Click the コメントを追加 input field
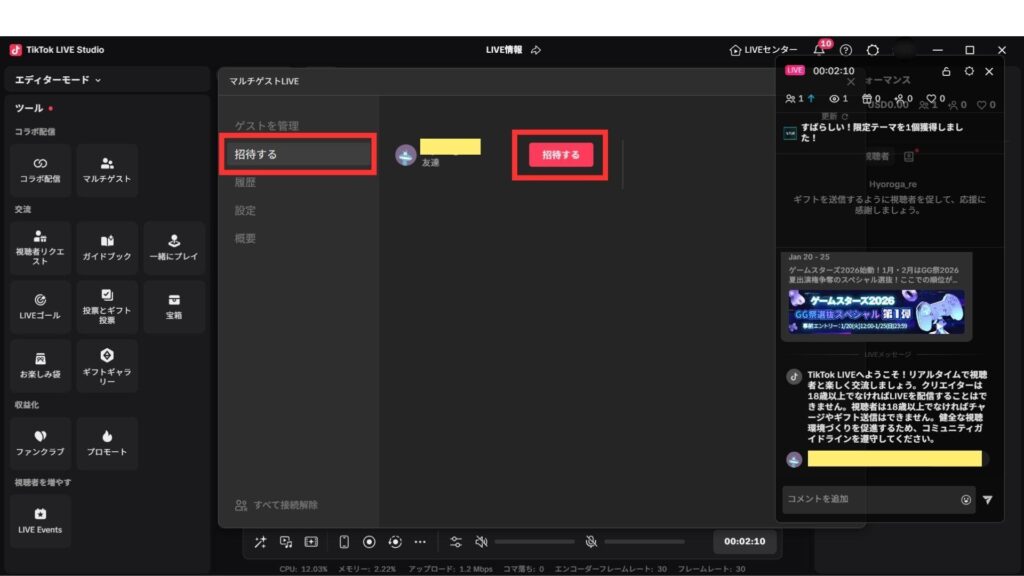This screenshot has width=1024, height=576. 868,499
